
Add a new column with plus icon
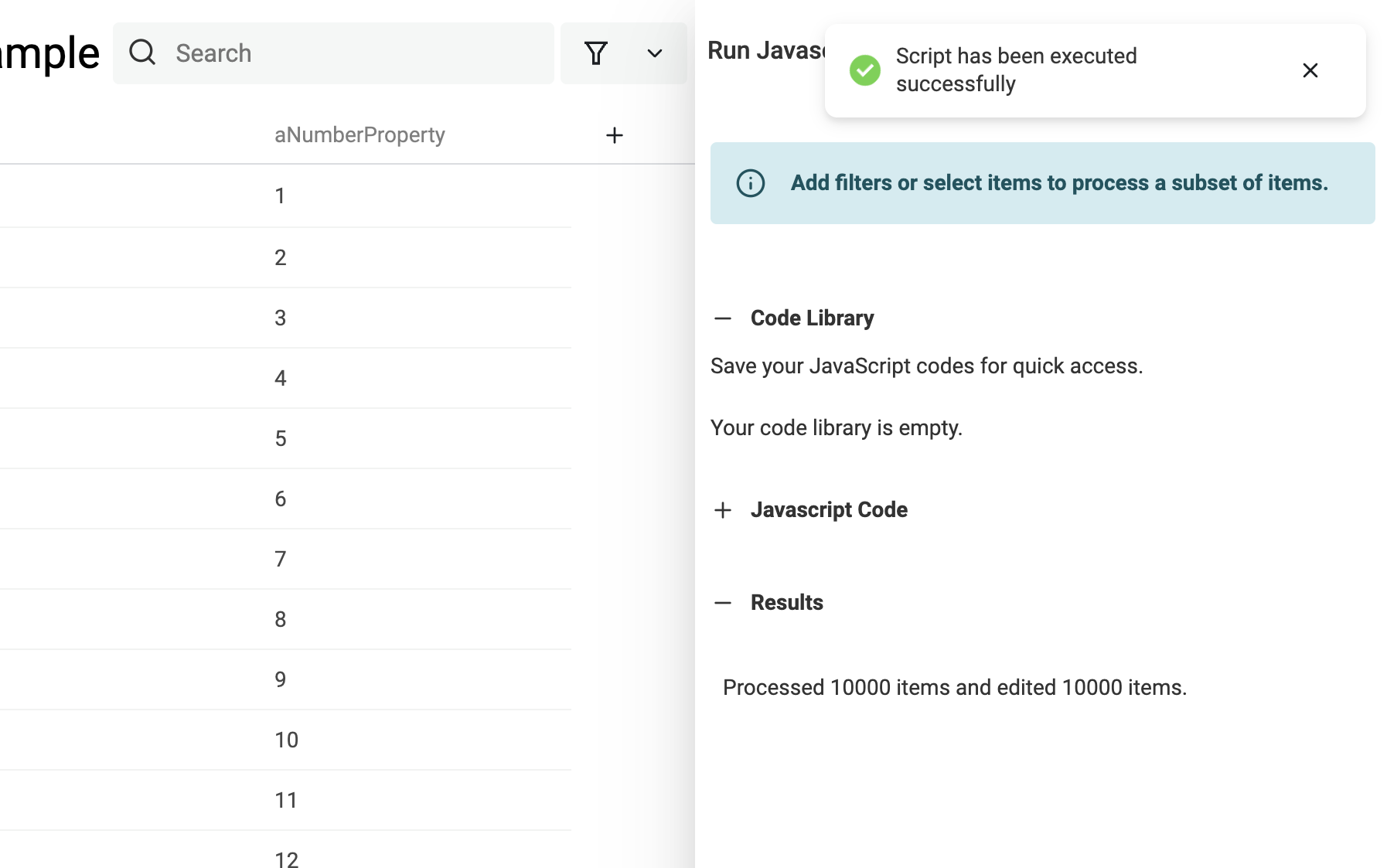[x=615, y=135]
